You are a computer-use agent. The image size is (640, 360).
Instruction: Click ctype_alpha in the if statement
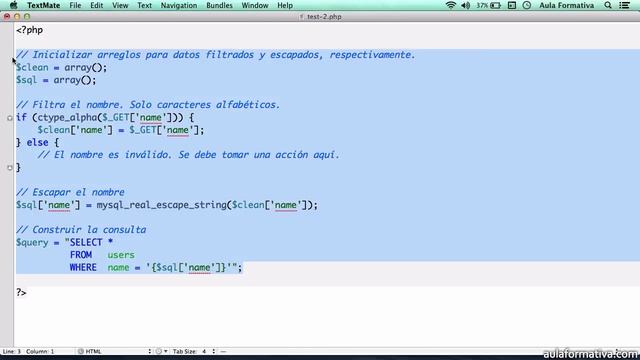(x=67, y=118)
